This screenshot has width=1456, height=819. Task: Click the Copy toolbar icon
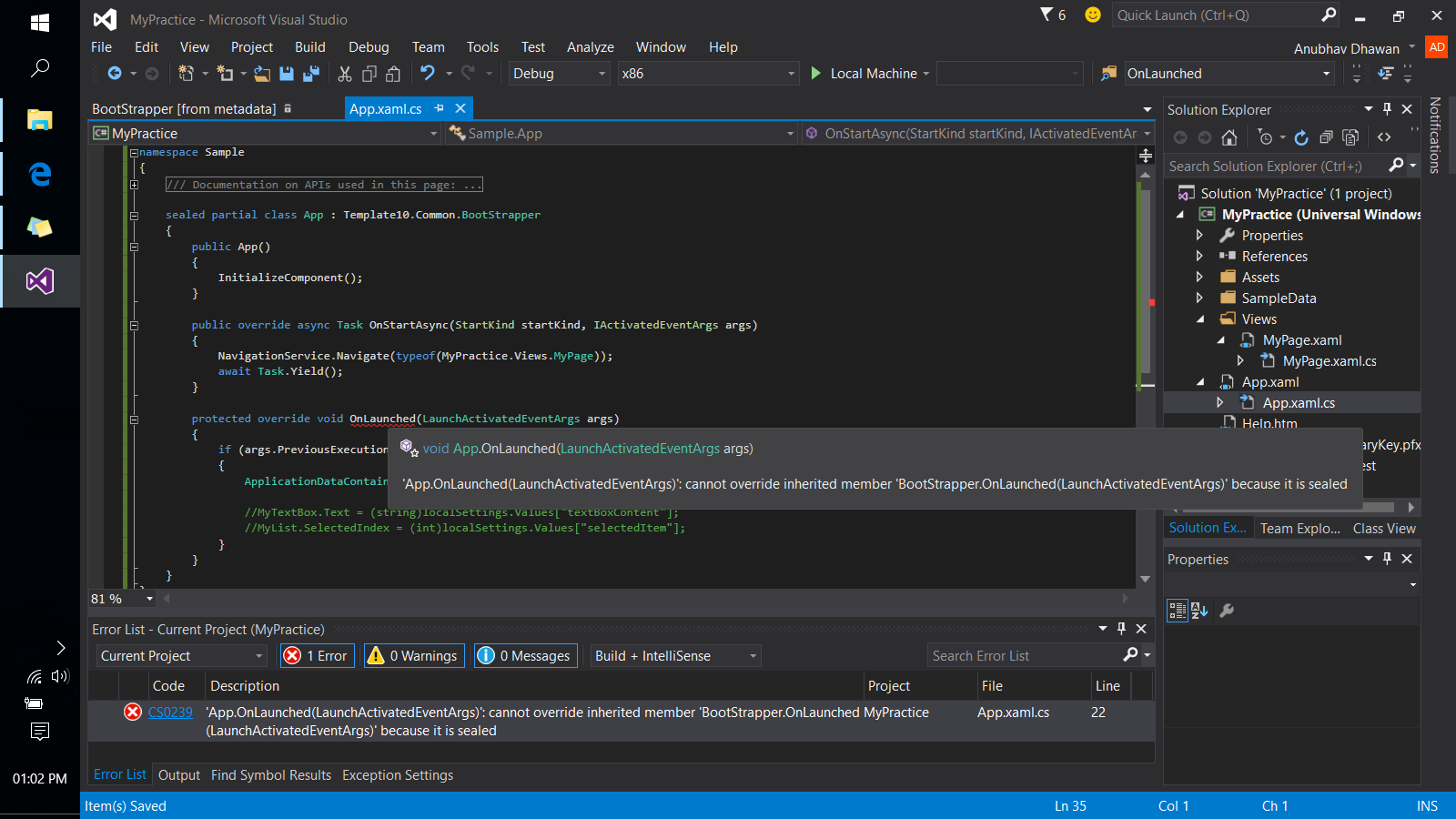click(369, 74)
